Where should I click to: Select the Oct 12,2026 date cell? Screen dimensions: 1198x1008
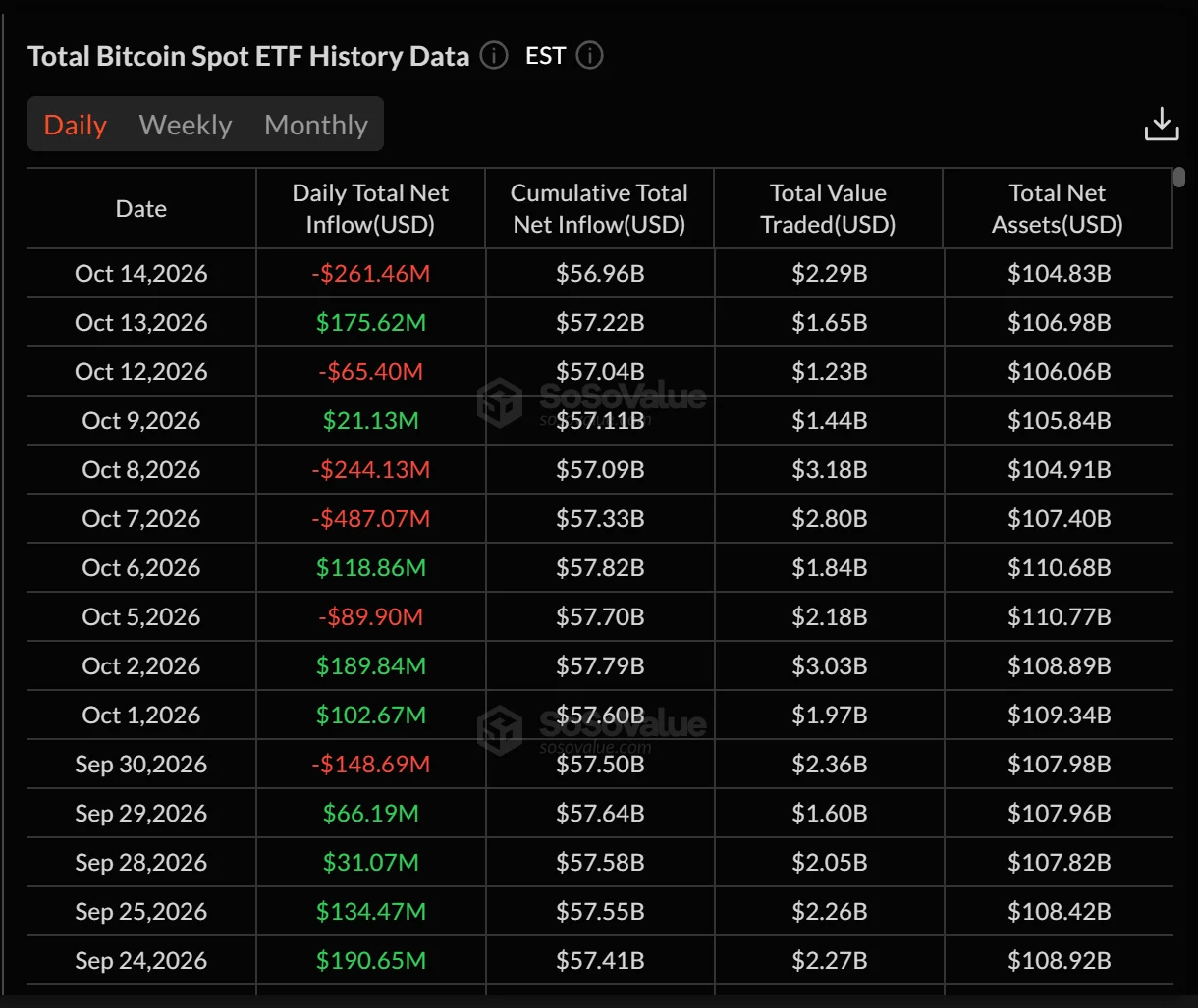coord(141,371)
